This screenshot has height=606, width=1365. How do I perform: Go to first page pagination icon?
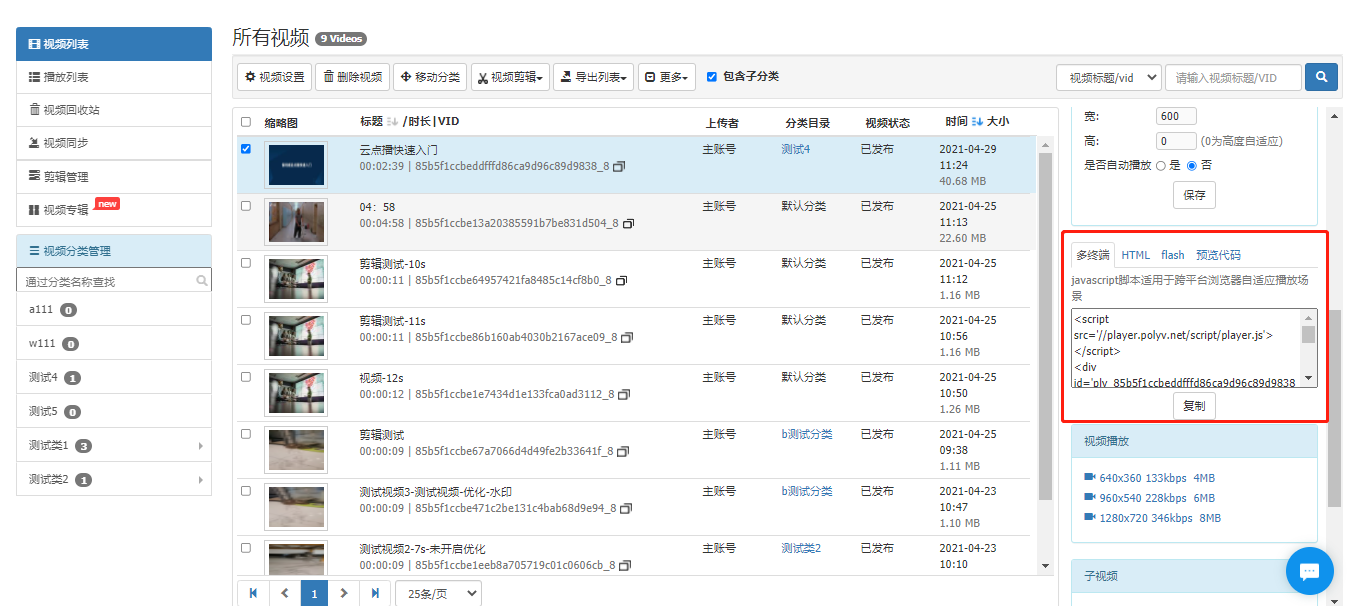point(253,593)
